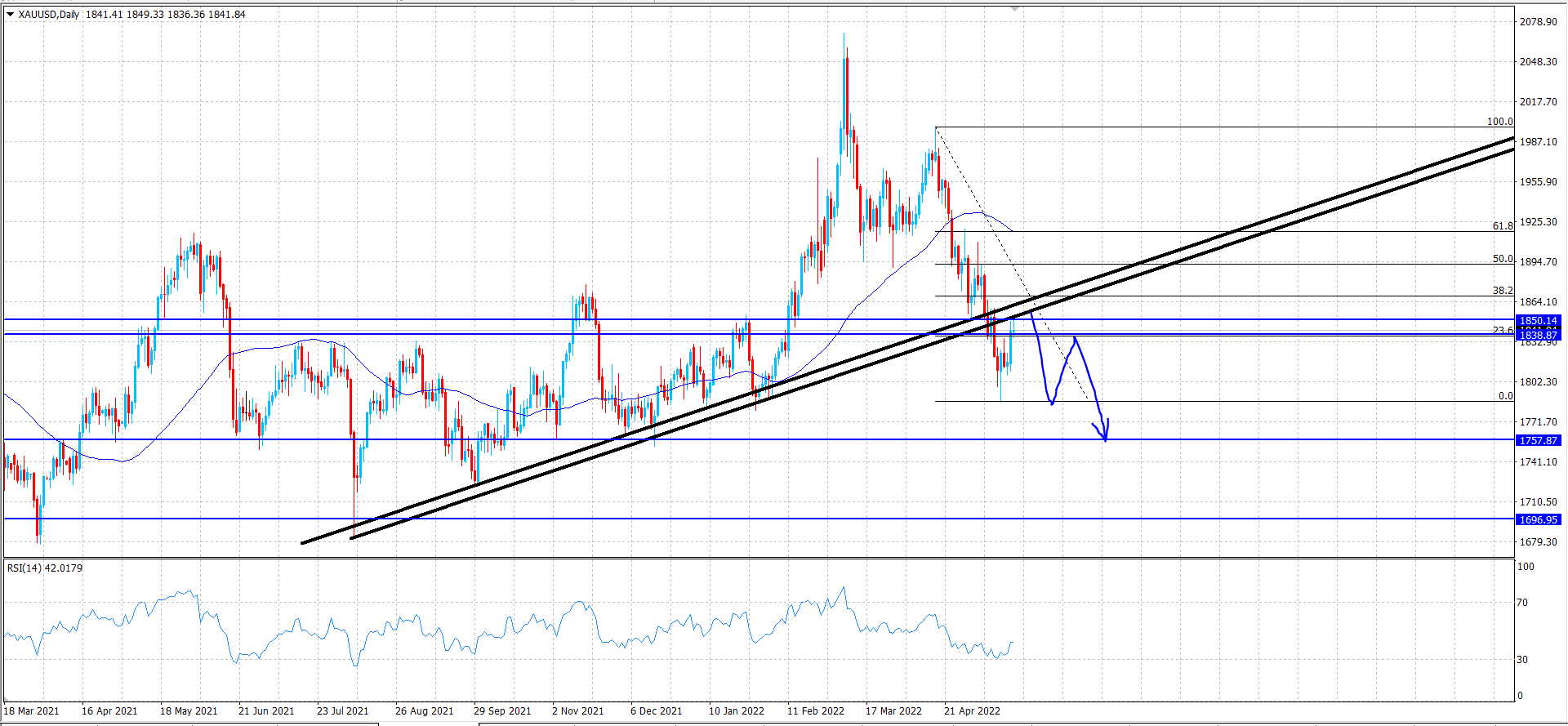This screenshot has width=1568, height=726.
Task: Select the 1838.87 blue price tag
Action: click(x=1538, y=335)
